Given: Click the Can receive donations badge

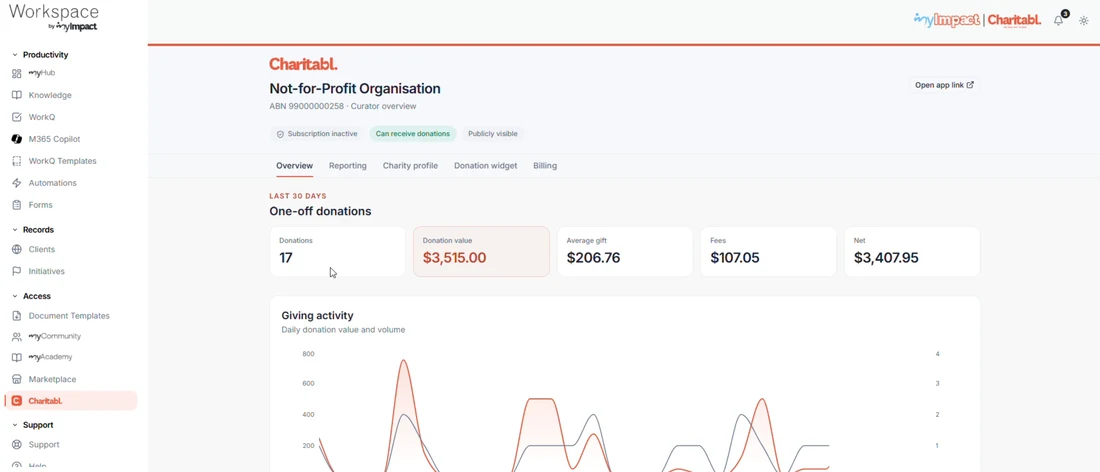Looking at the screenshot, I should (x=413, y=134).
